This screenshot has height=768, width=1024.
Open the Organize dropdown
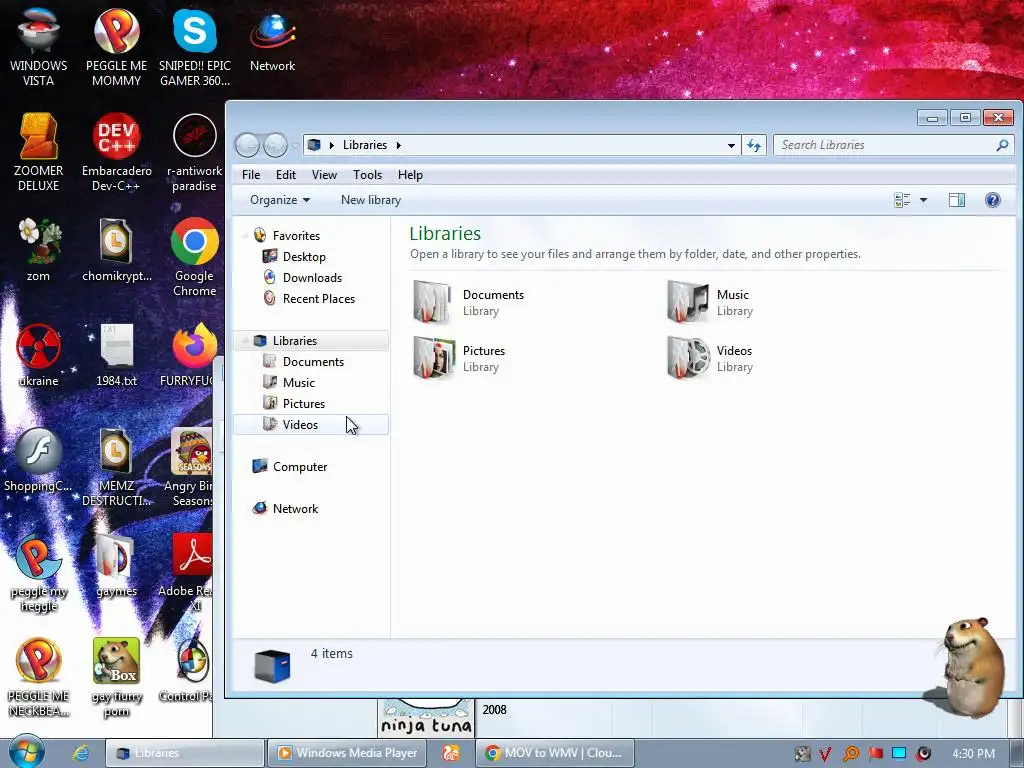coord(280,200)
